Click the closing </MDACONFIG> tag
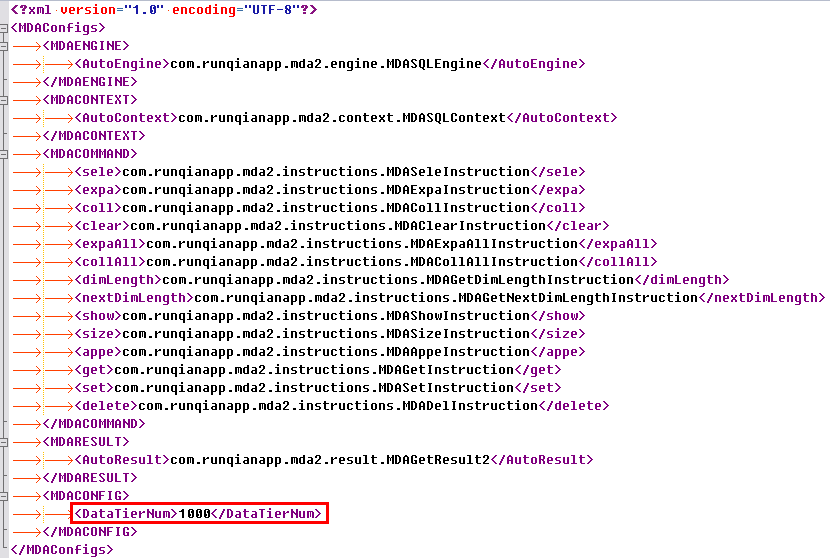Viewport: 830px width, 558px height. 89,532
